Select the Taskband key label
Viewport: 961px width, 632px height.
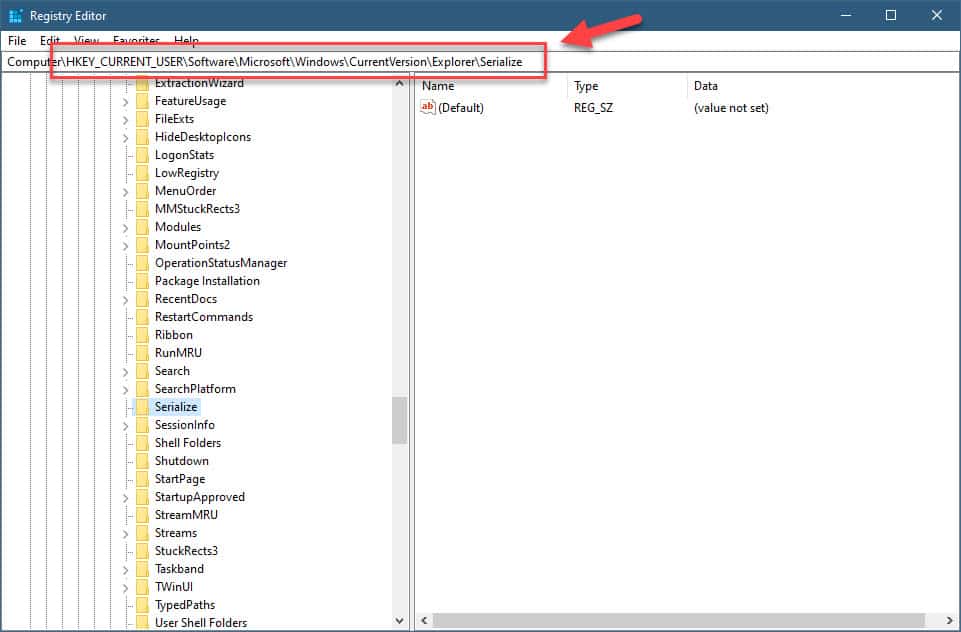point(179,569)
